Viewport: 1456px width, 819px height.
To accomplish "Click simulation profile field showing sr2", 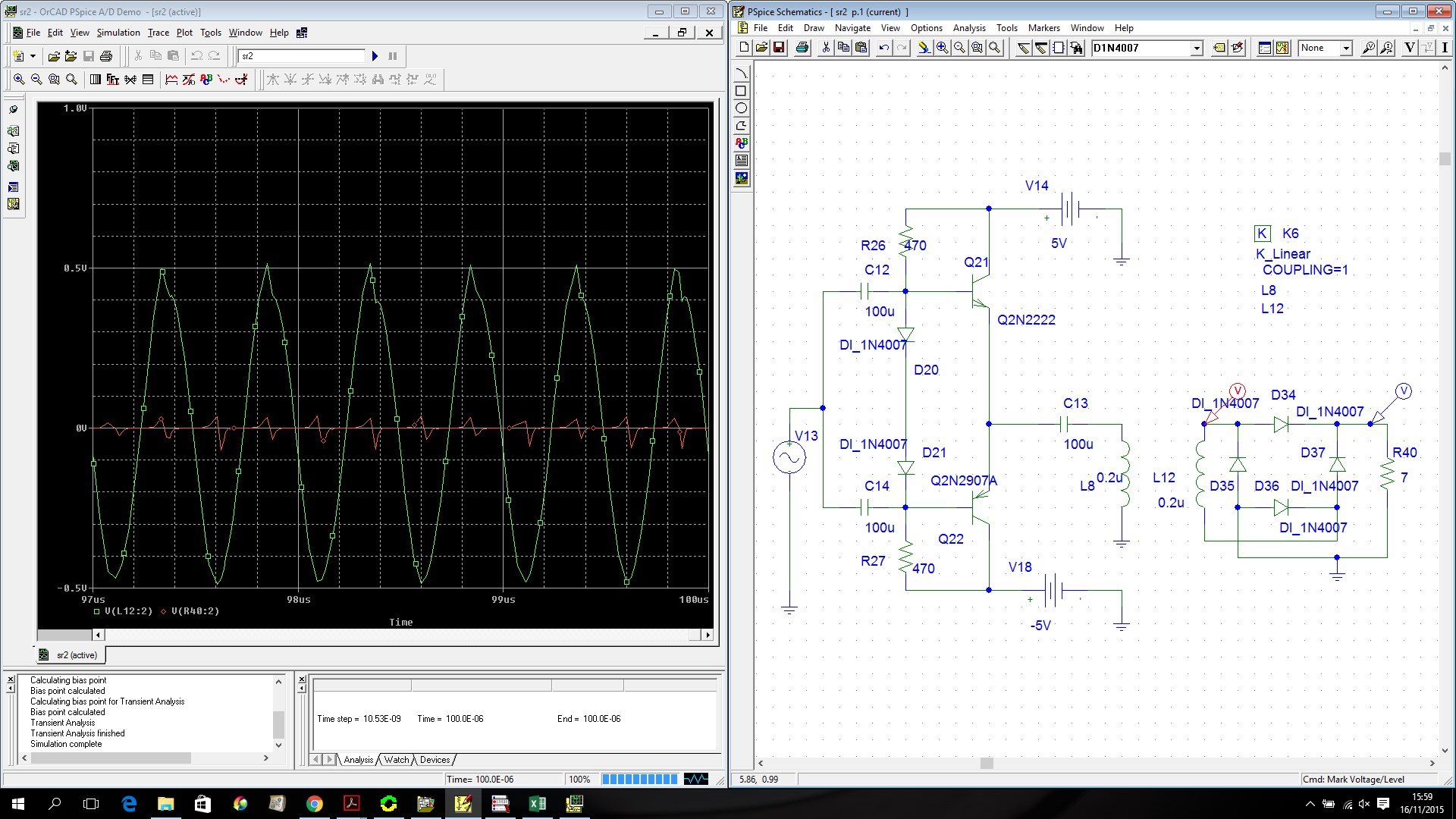I will [x=302, y=56].
